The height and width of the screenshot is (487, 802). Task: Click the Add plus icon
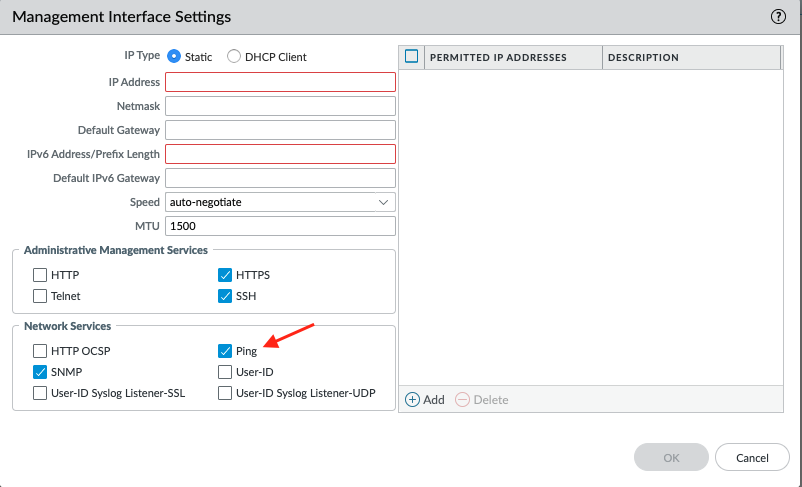point(412,399)
